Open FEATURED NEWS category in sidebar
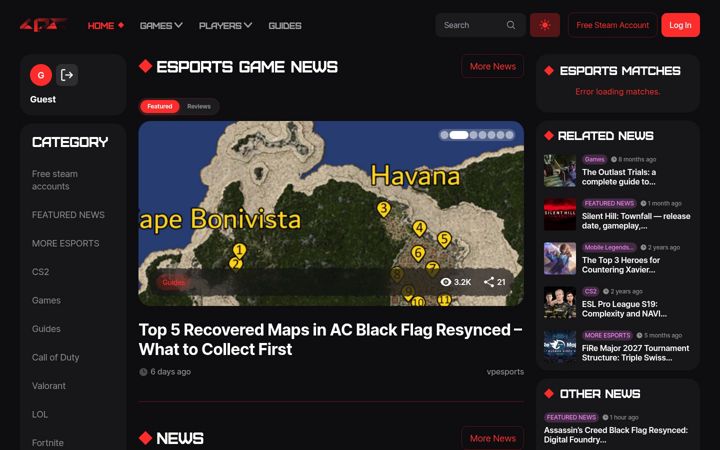The image size is (720, 450). coord(68,215)
